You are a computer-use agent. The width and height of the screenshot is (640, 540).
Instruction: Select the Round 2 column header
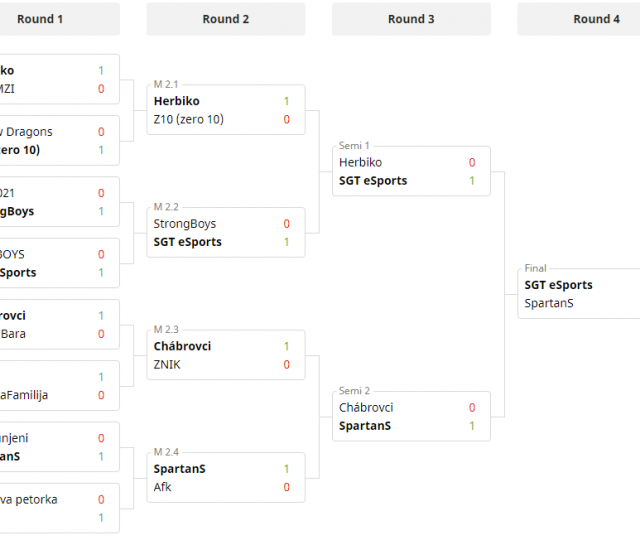(x=226, y=19)
